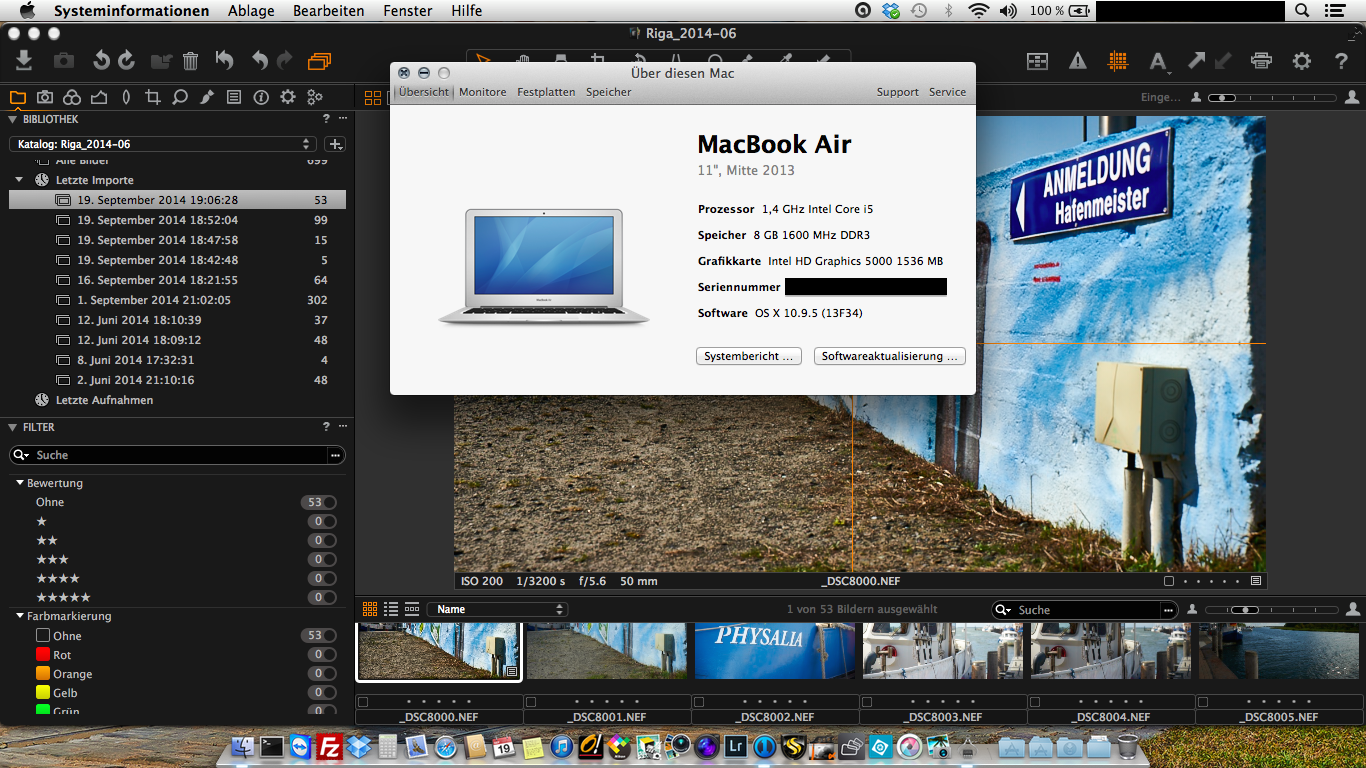This screenshot has height=768, width=1366.
Task: Toggle the five-star rating filter pill
Action: [x=321, y=597]
